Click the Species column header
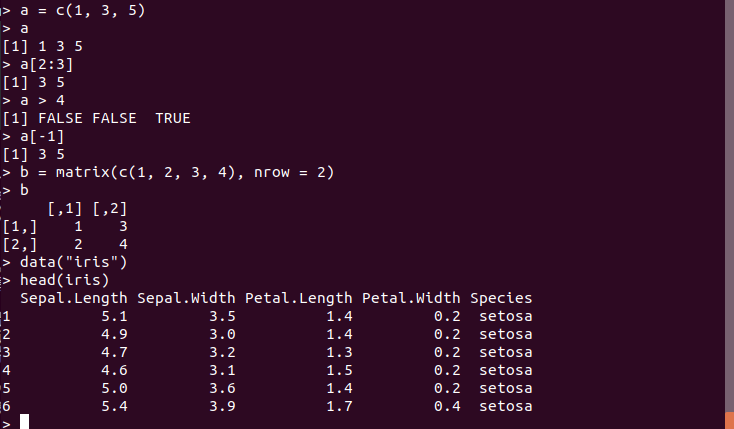 coord(501,299)
